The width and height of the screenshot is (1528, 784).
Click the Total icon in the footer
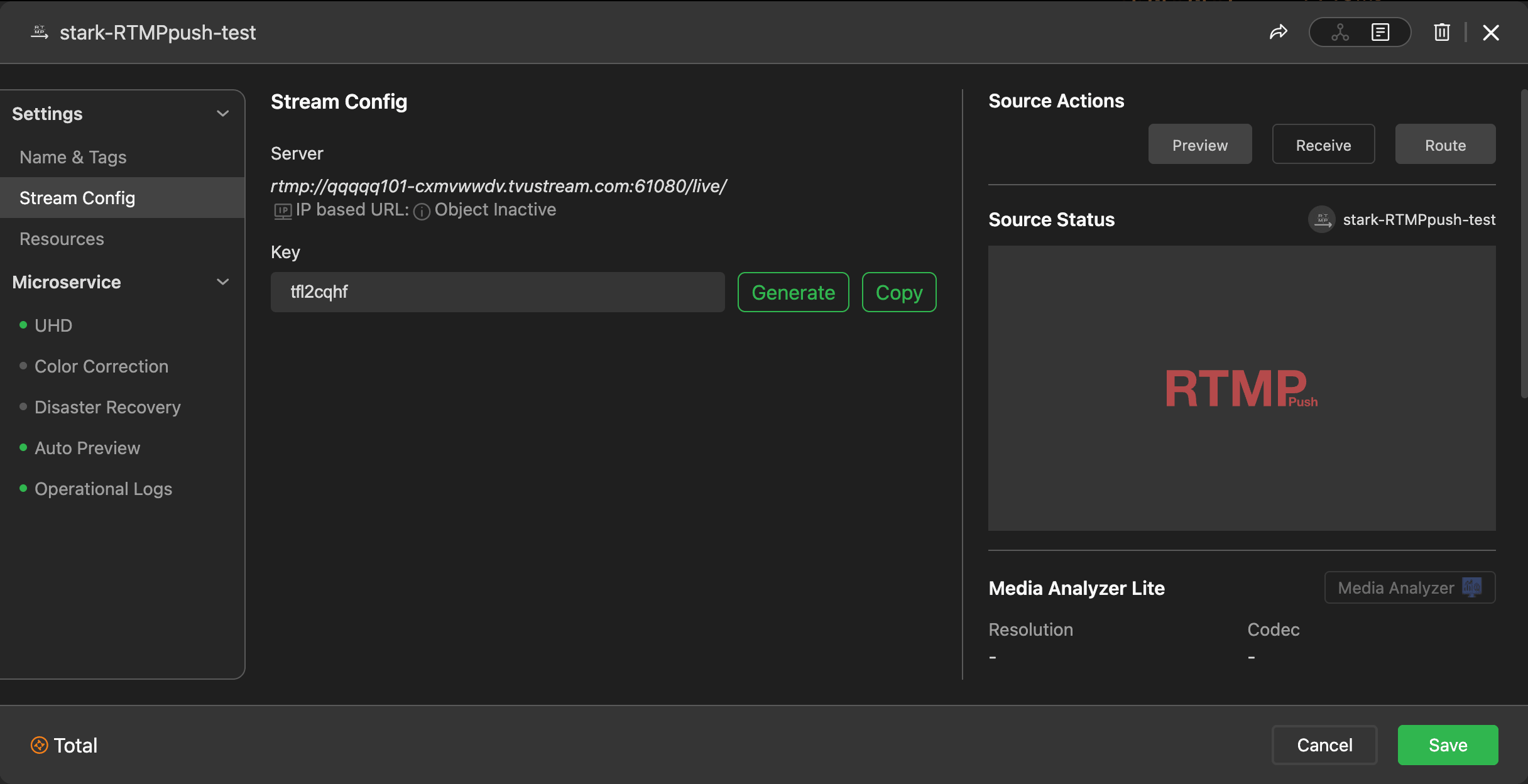(x=39, y=745)
